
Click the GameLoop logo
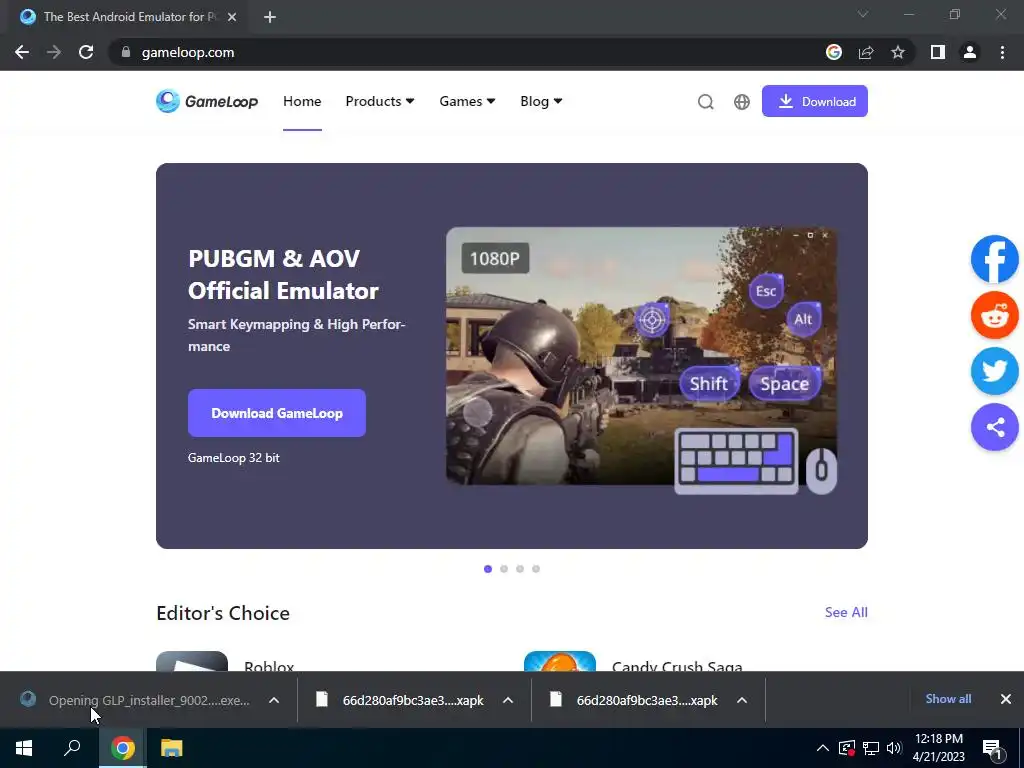point(207,101)
